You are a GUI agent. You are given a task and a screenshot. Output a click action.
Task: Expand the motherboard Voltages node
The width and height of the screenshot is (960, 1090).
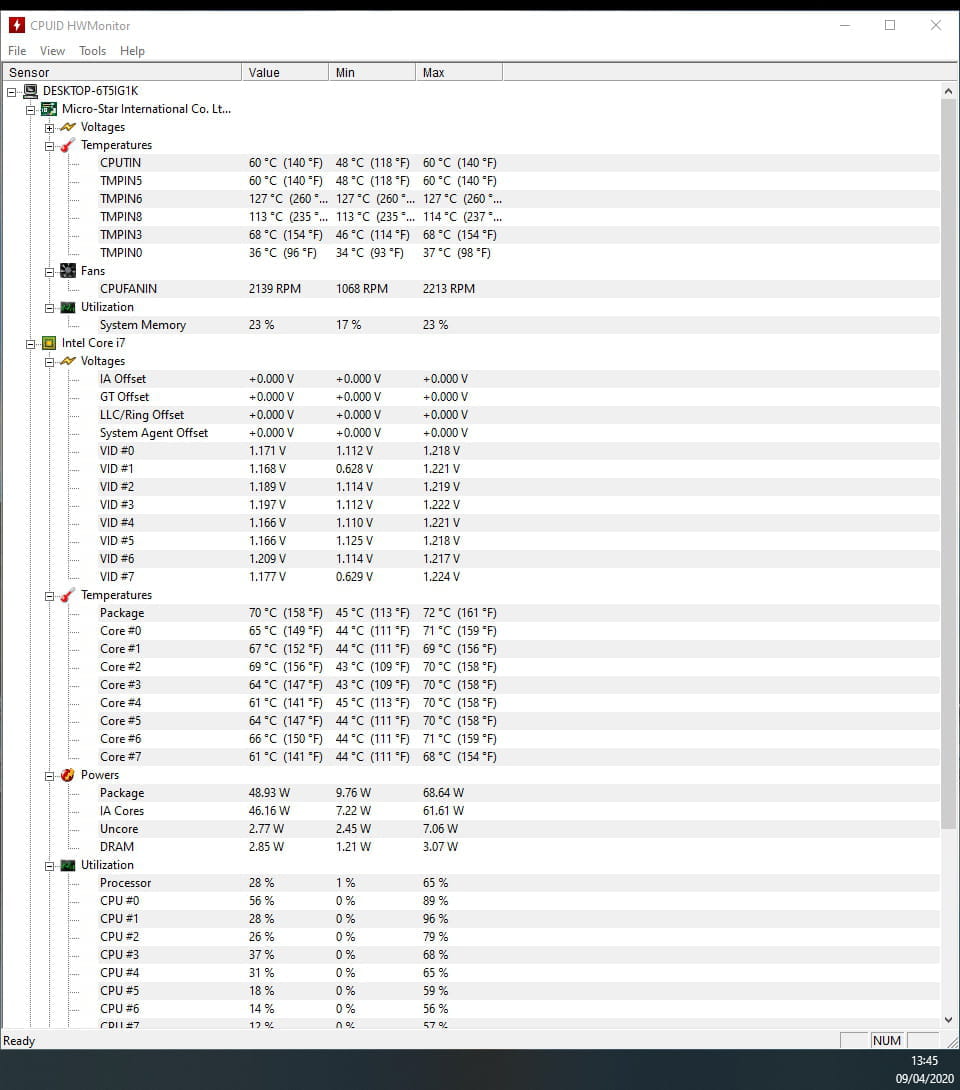[49, 128]
